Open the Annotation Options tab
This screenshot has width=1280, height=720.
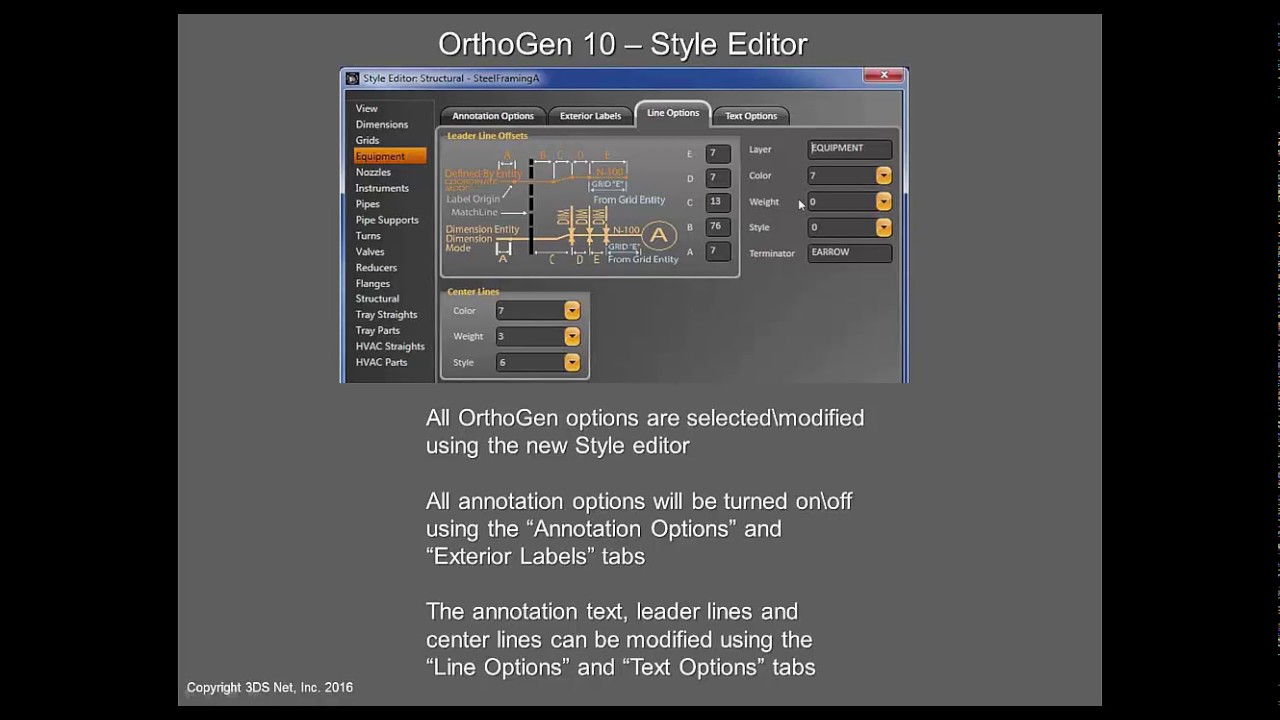pos(493,116)
